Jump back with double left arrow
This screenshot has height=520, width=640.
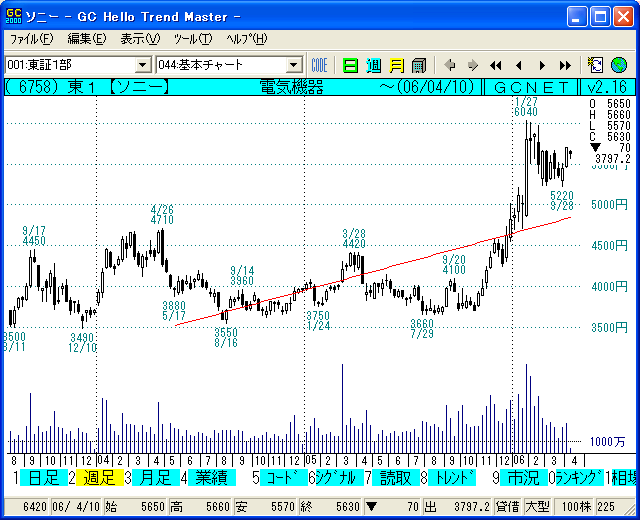pos(496,65)
